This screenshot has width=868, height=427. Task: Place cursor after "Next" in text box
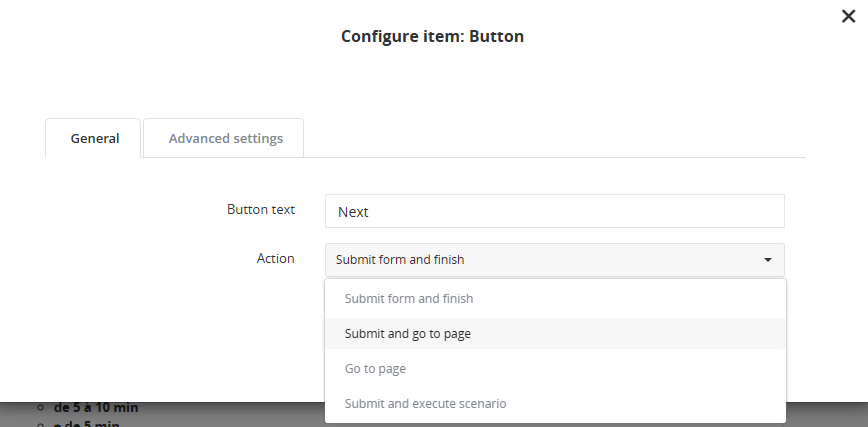[373, 212]
